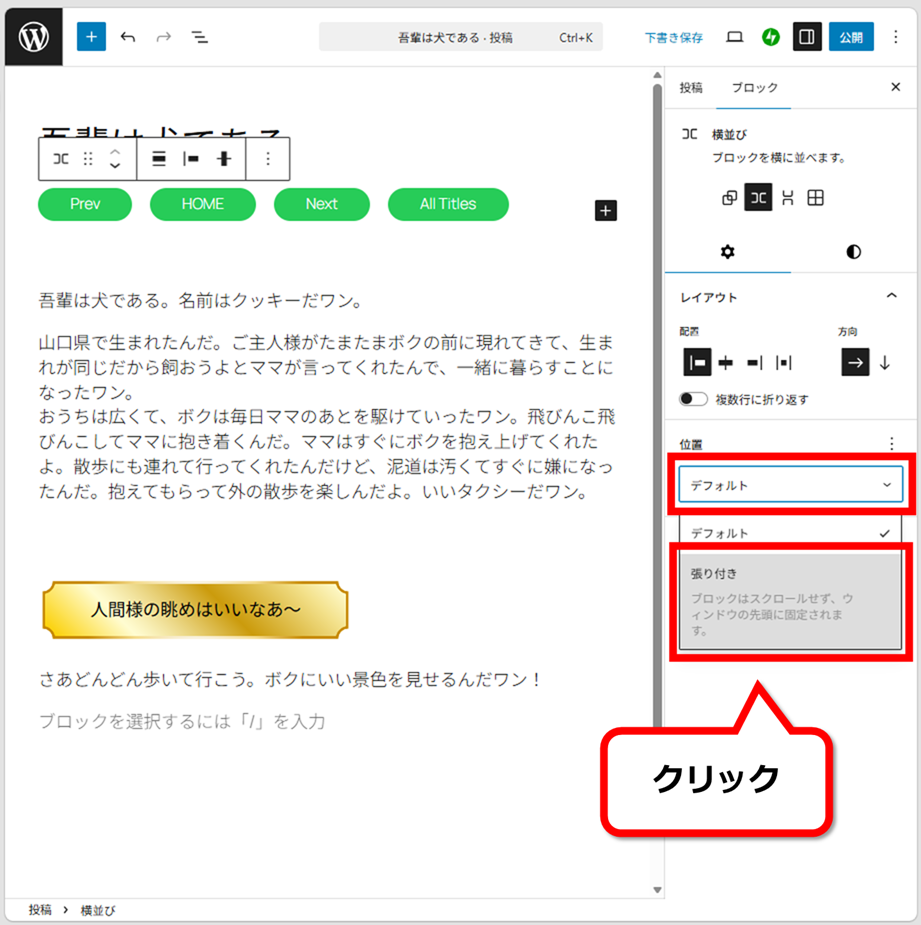Image resolution: width=921 pixels, height=925 pixels.
Task: Select the grid variation icon in sidebar
Action: click(815, 198)
